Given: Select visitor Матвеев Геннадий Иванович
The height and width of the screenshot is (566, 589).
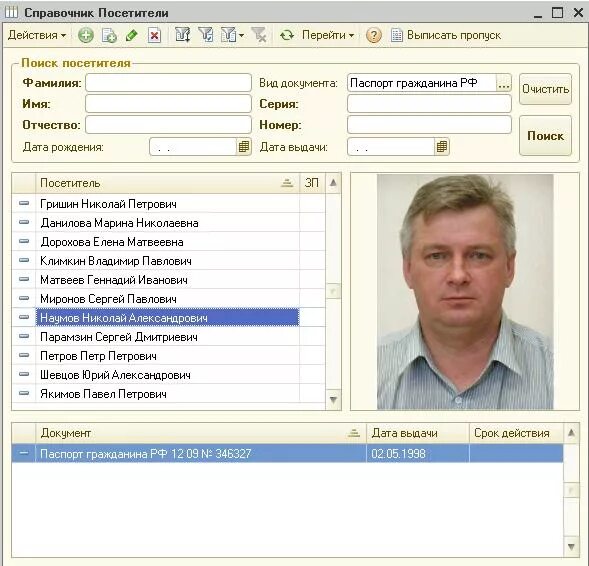Looking at the screenshot, I should click(x=168, y=280).
